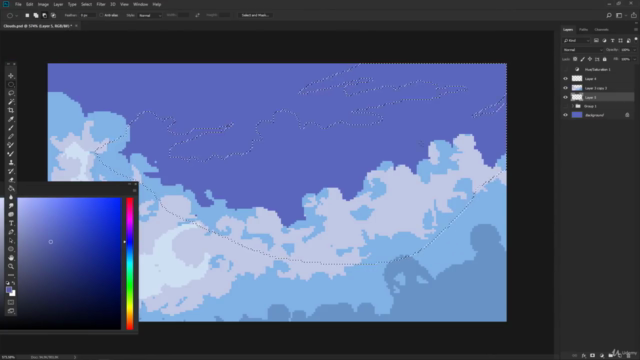Open the Layers panel options menu
Screen dimensions: 640x360
[x=636, y=29]
